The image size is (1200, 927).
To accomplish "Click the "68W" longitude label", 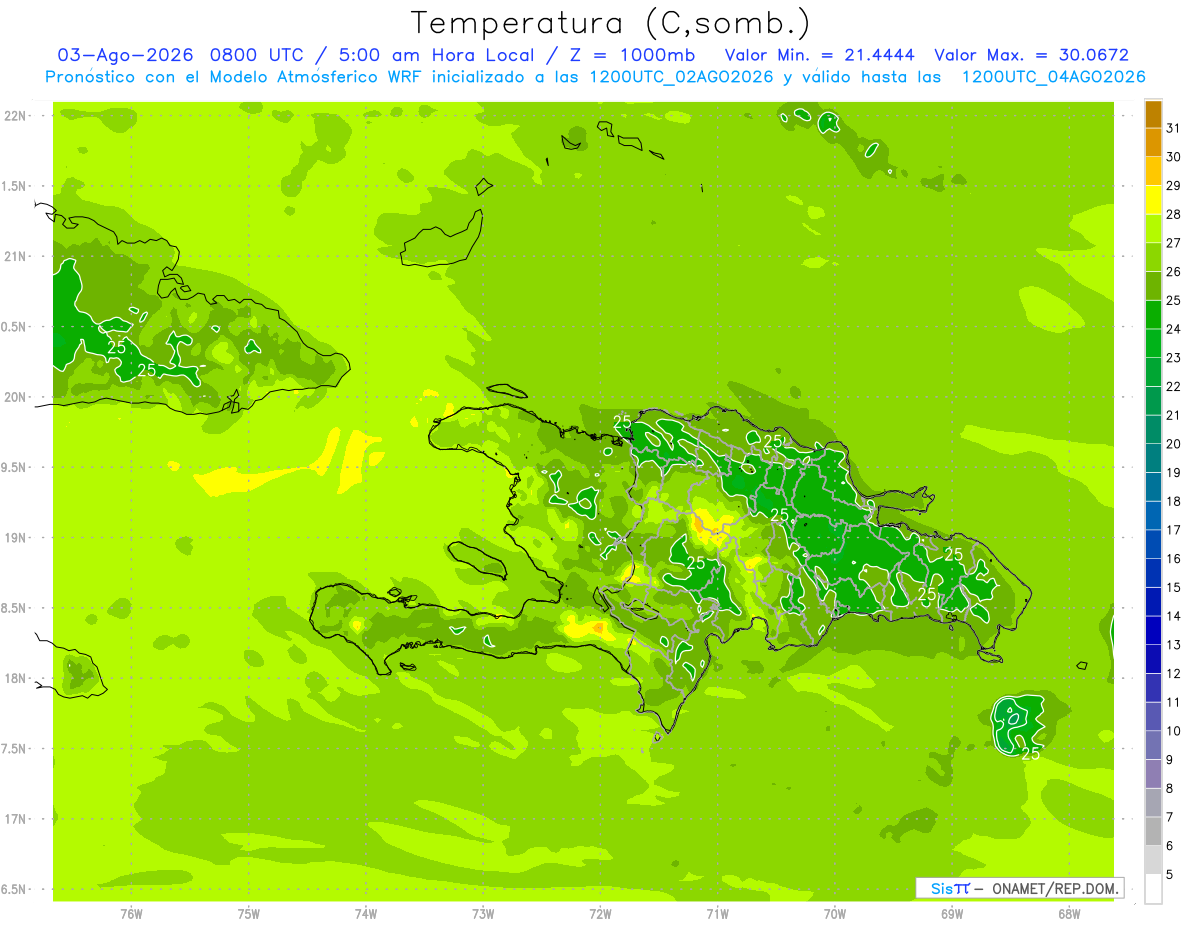I will 1069,914.
